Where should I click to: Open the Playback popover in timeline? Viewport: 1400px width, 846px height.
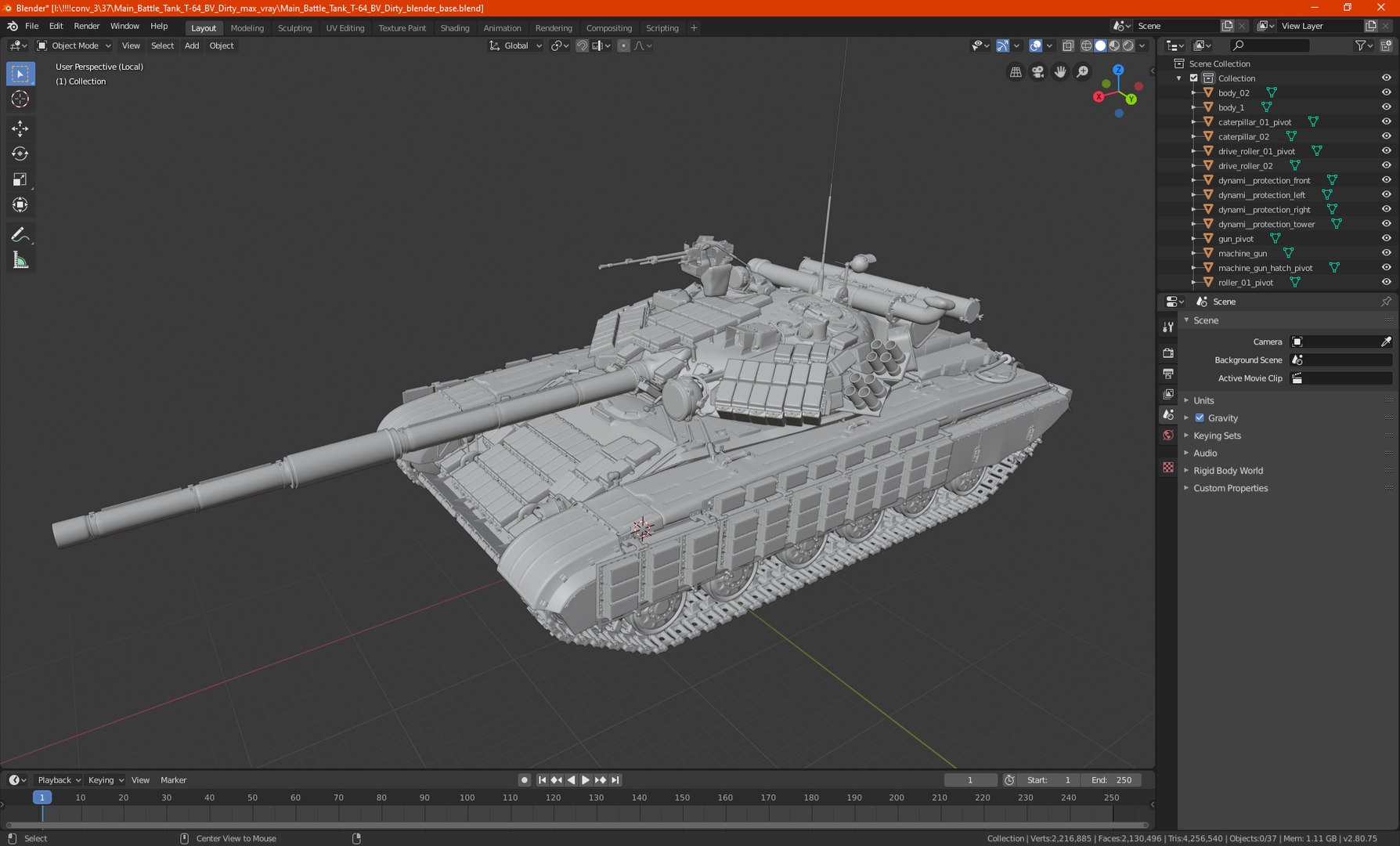pos(59,779)
